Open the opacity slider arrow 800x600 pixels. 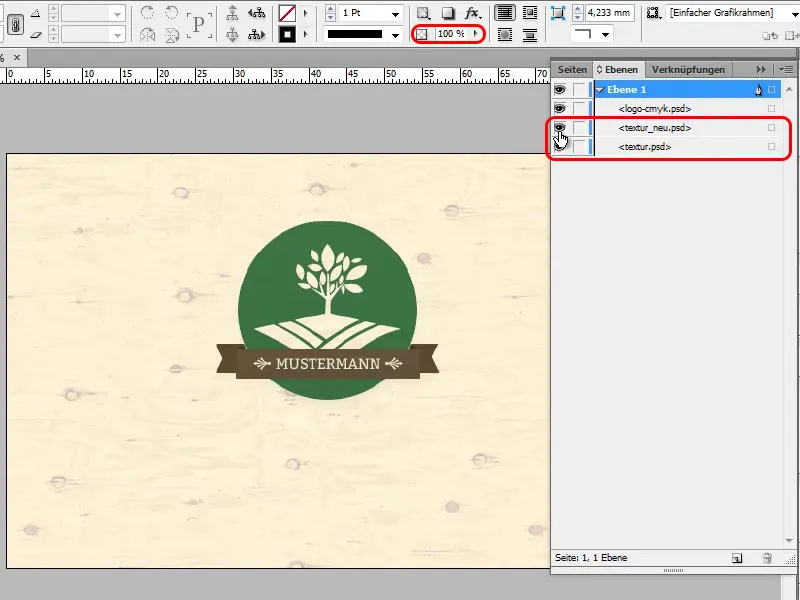(476, 34)
